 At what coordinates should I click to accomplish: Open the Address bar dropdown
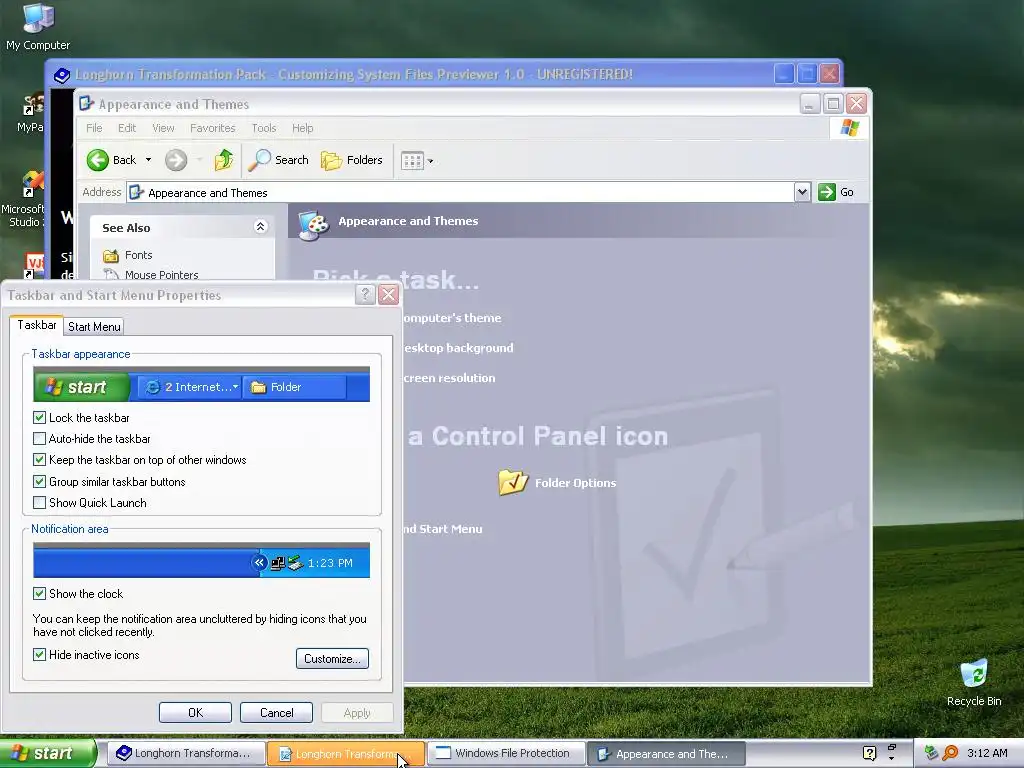pyautogui.click(x=802, y=192)
